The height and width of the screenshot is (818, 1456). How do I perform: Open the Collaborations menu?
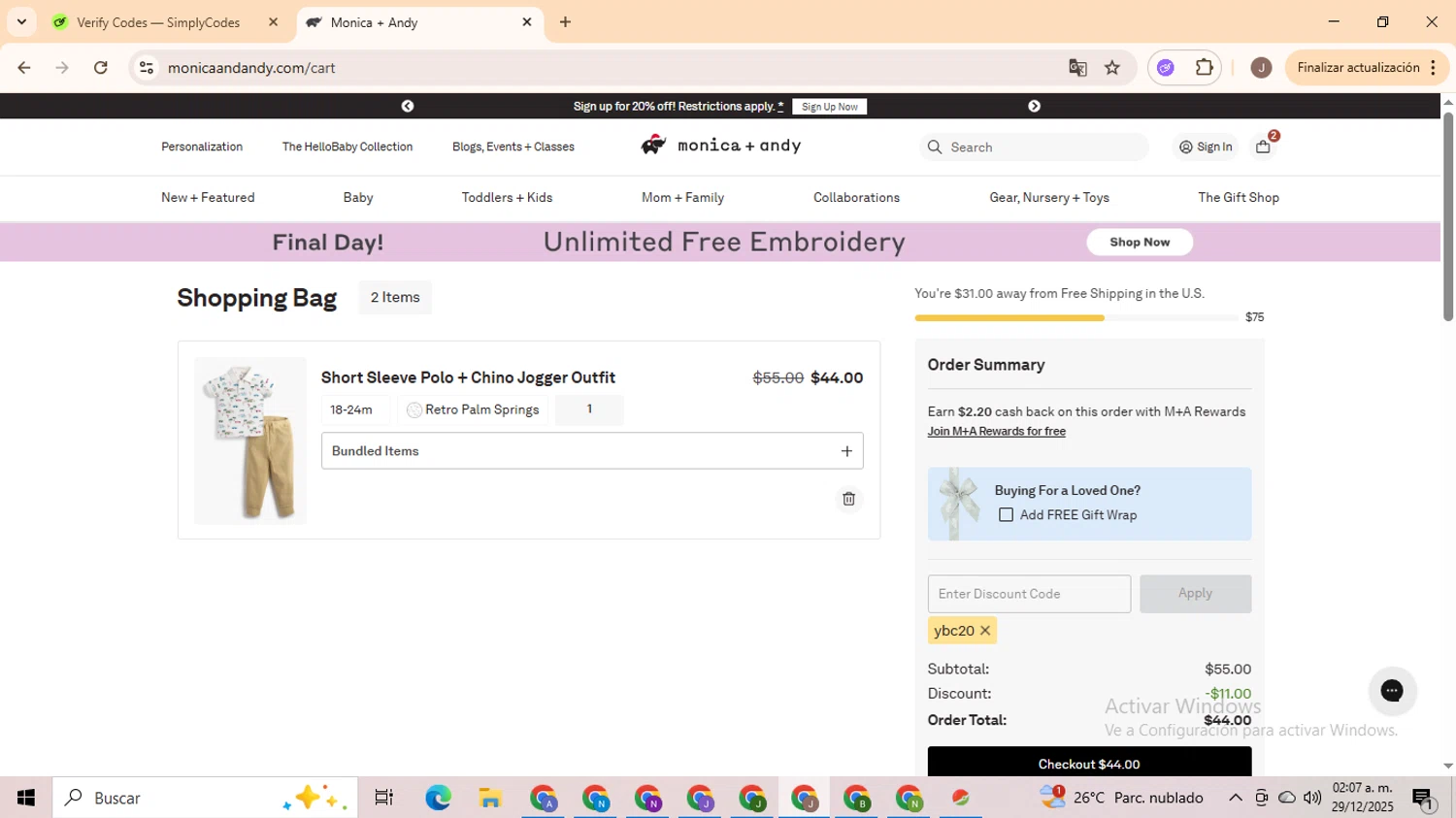tap(856, 198)
